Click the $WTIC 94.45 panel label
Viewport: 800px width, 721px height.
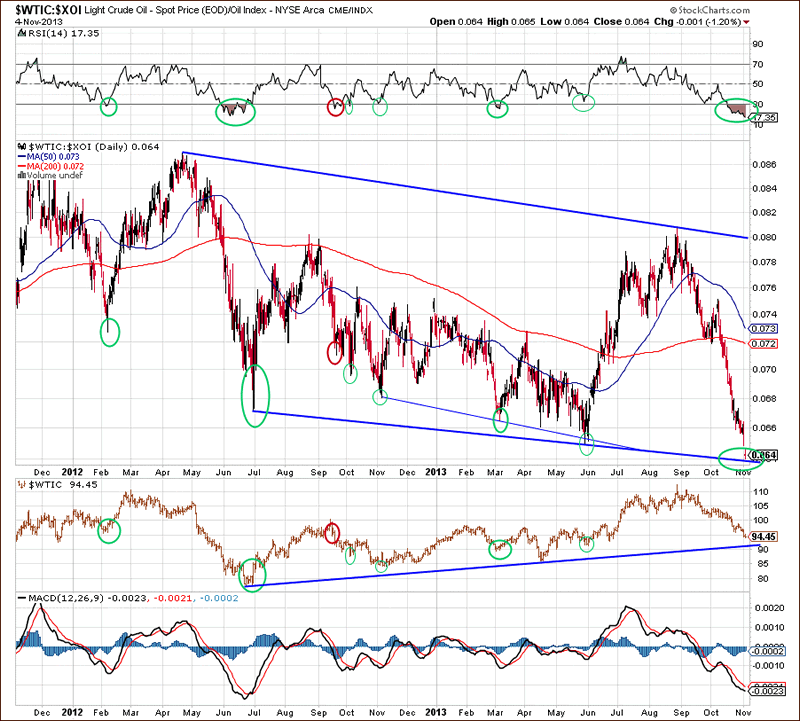[x=62, y=485]
